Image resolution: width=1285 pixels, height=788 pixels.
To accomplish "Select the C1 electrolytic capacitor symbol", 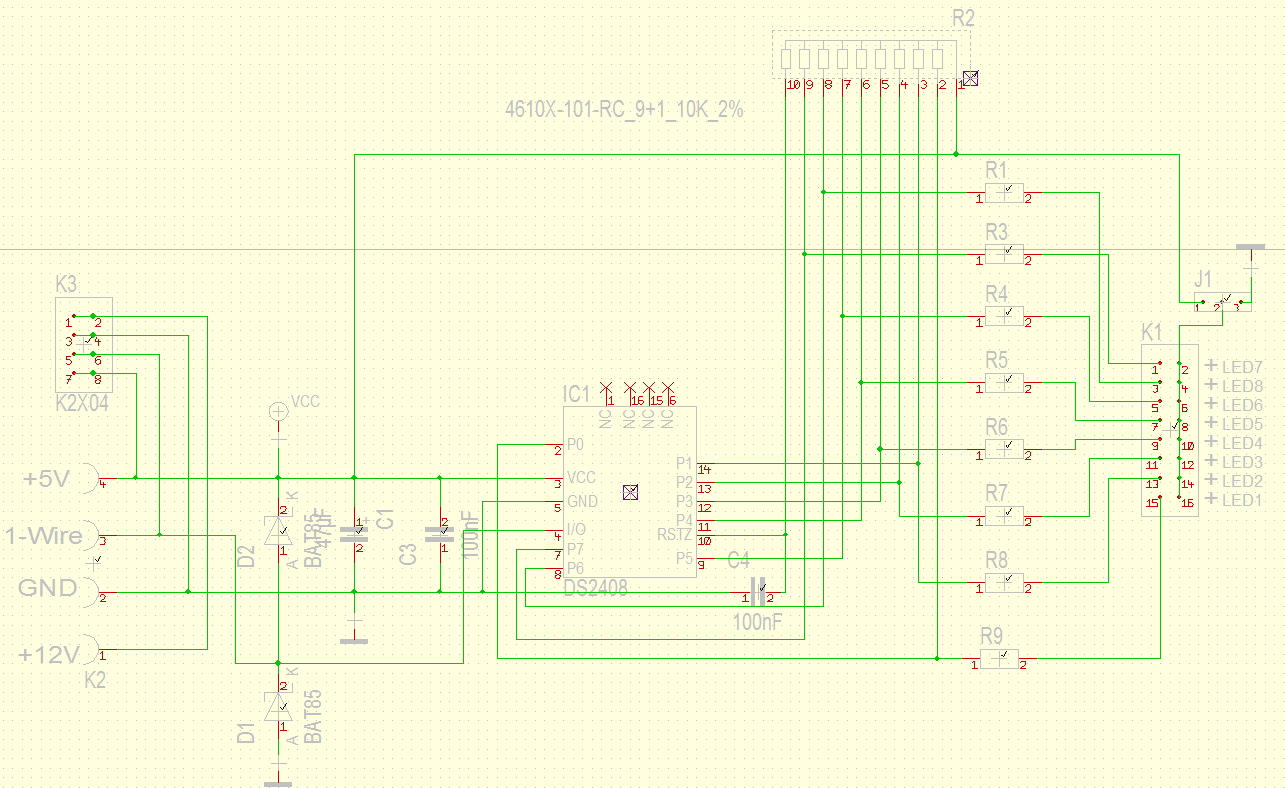I will [354, 530].
